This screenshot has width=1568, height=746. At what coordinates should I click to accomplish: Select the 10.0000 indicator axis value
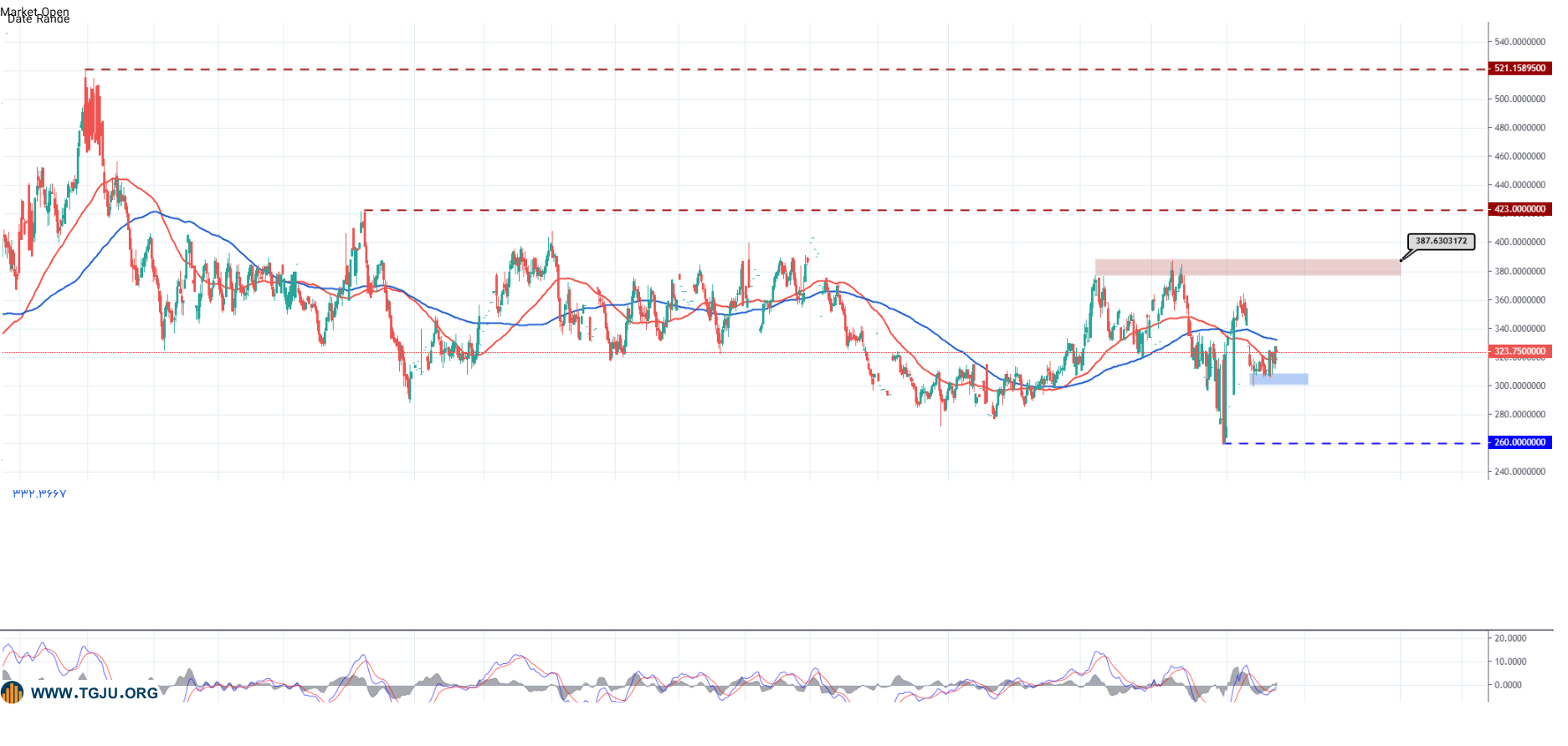pyautogui.click(x=1510, y=662)
